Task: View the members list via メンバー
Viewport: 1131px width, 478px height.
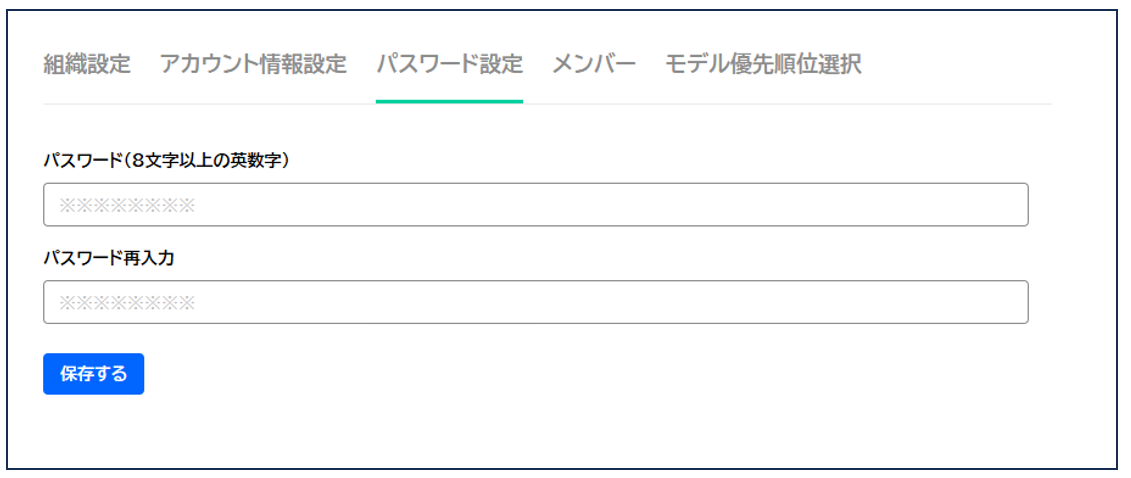Action: [594, 65]
